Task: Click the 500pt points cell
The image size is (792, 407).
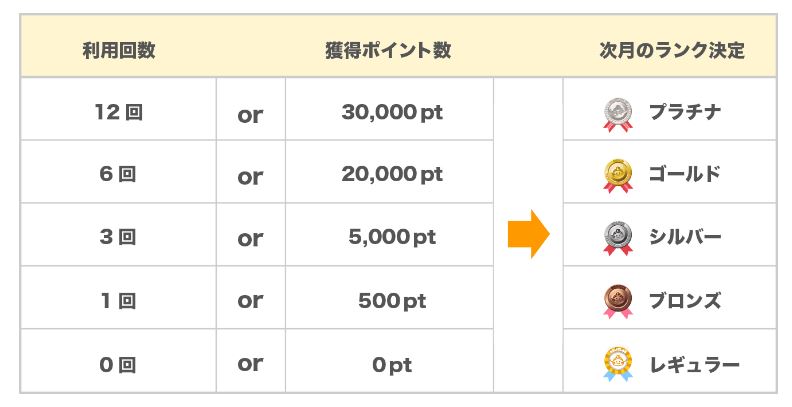Action: tap(391, 301)
